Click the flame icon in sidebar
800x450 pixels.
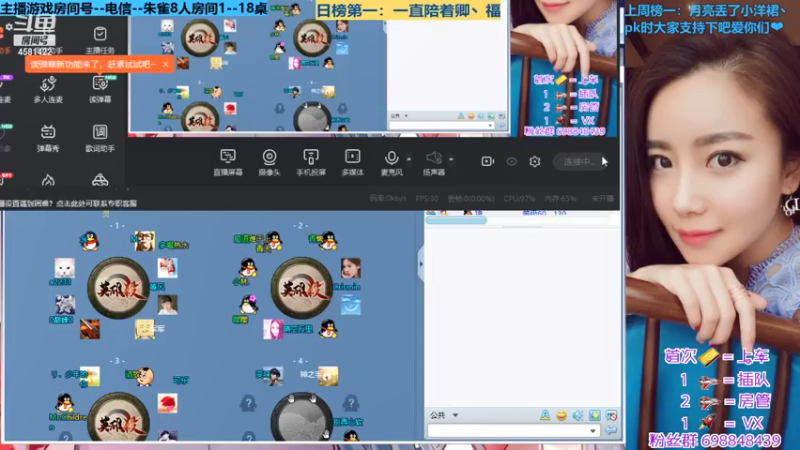point(48,180)
